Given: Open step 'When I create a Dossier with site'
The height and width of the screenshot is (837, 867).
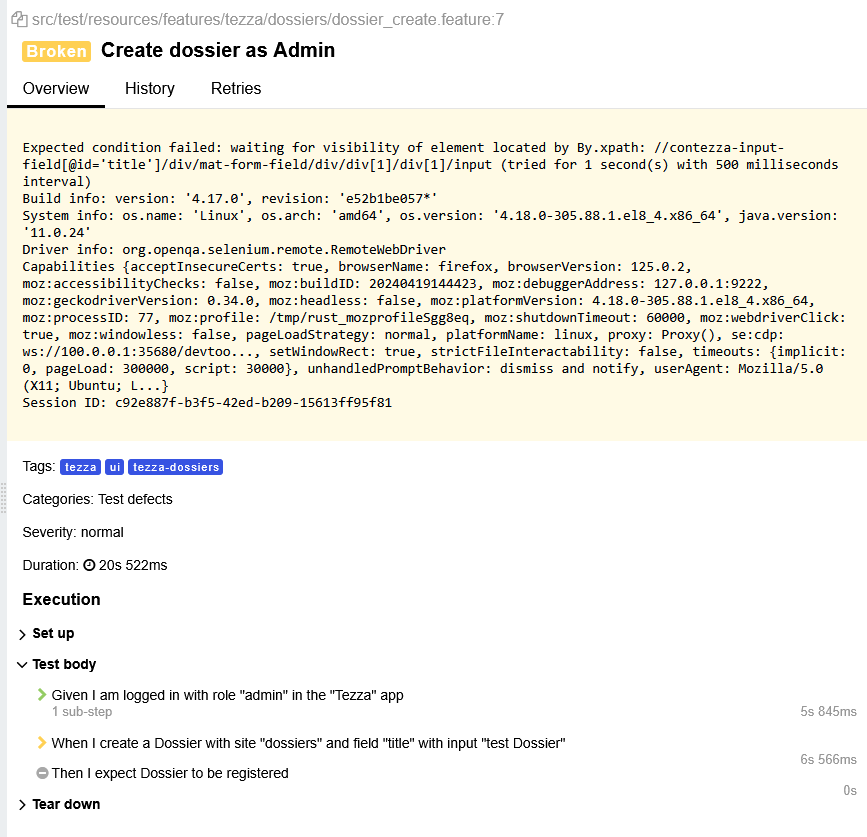Looking at the screenshot, I should [309, 743].
